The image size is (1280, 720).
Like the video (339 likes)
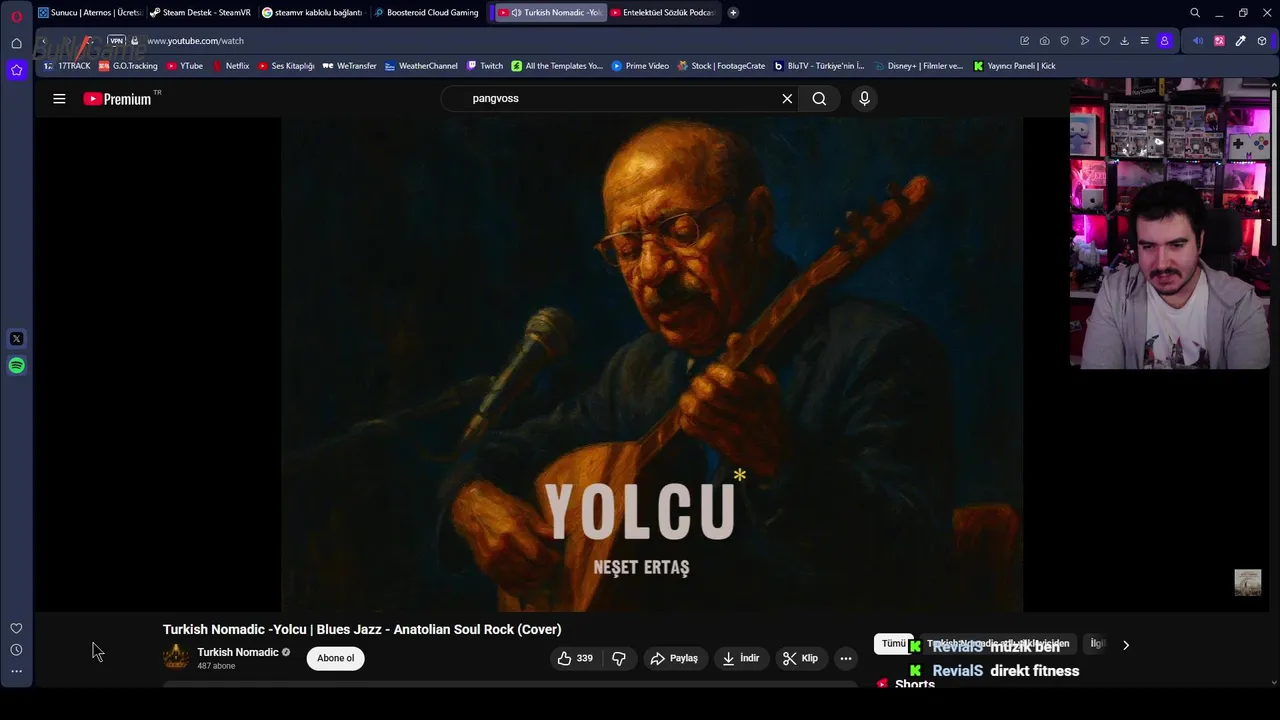(575, 658)
